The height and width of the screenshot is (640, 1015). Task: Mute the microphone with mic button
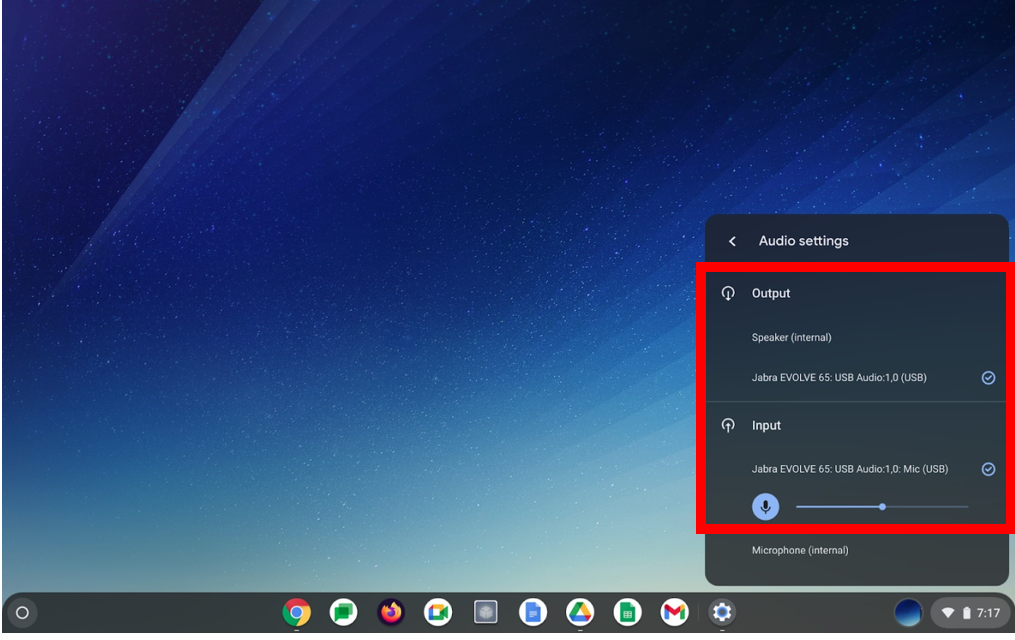[765, 506]
